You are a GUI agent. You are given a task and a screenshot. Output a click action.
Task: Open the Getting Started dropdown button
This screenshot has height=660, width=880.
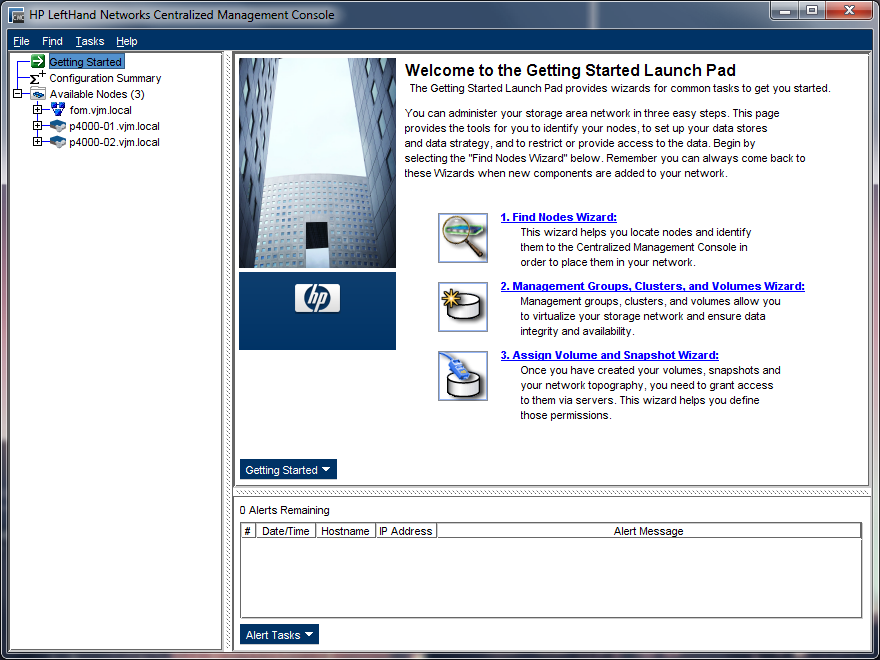coord(288,470)
